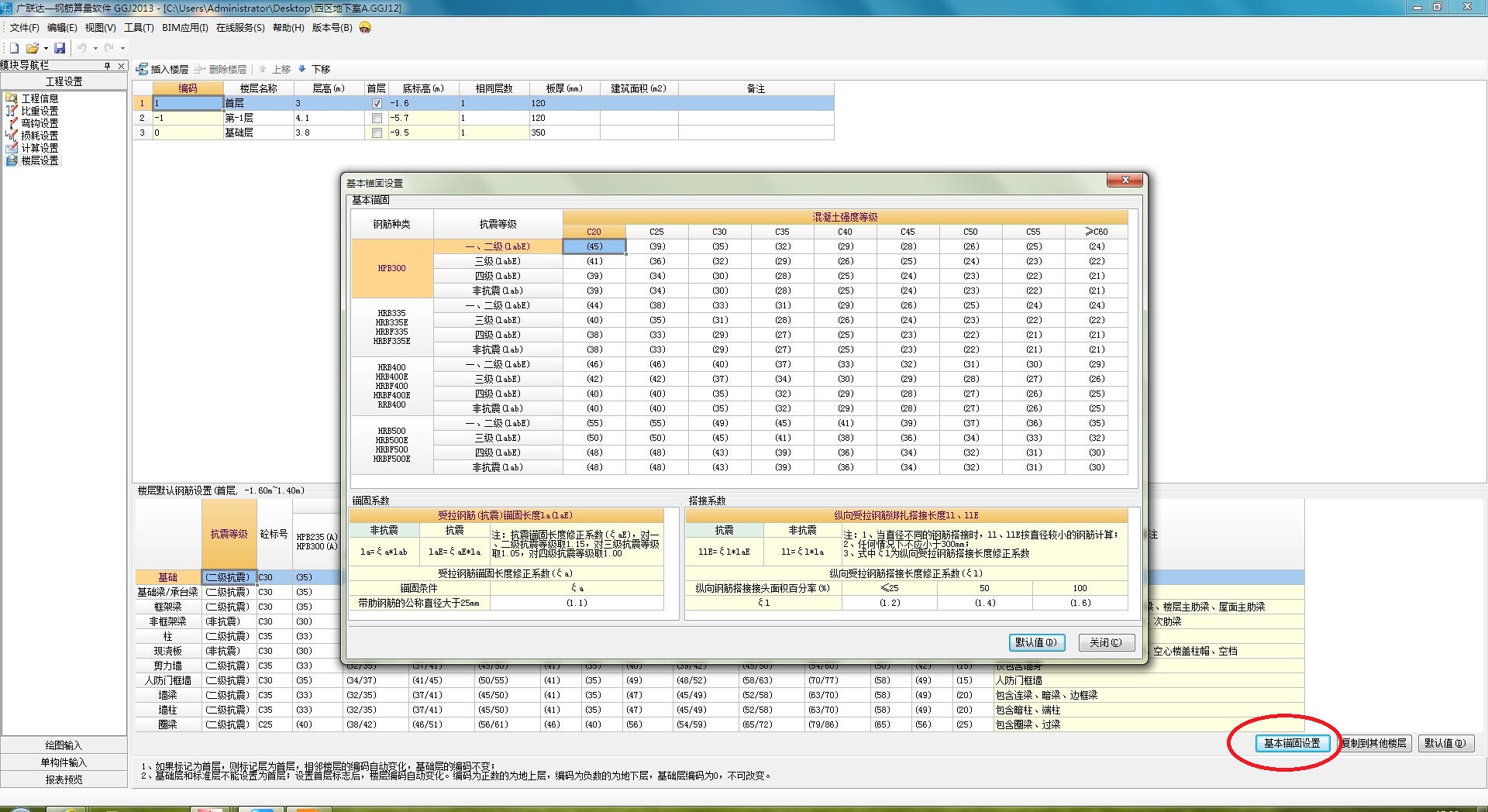
Task: Open the 编辑(E) menu
Action: (62, 28)
